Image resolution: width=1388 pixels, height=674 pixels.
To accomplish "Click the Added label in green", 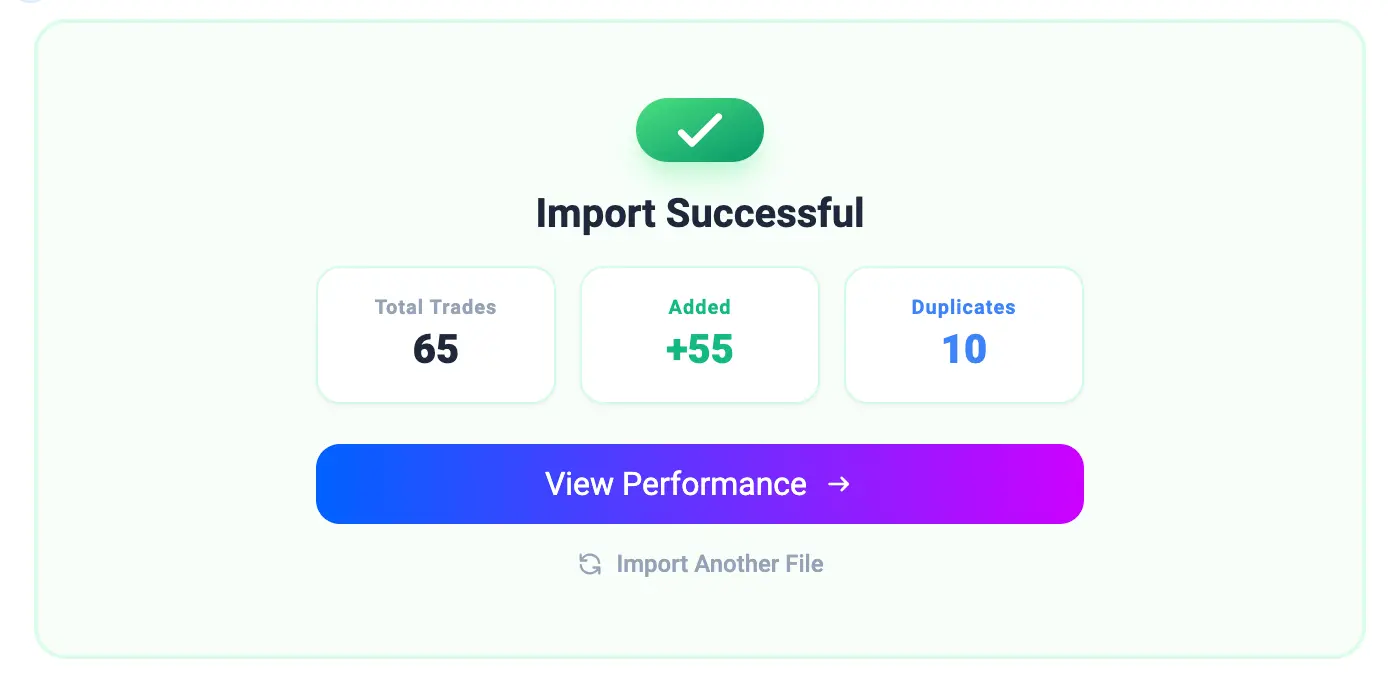I will pyautogui.click(x=700, y=307).
